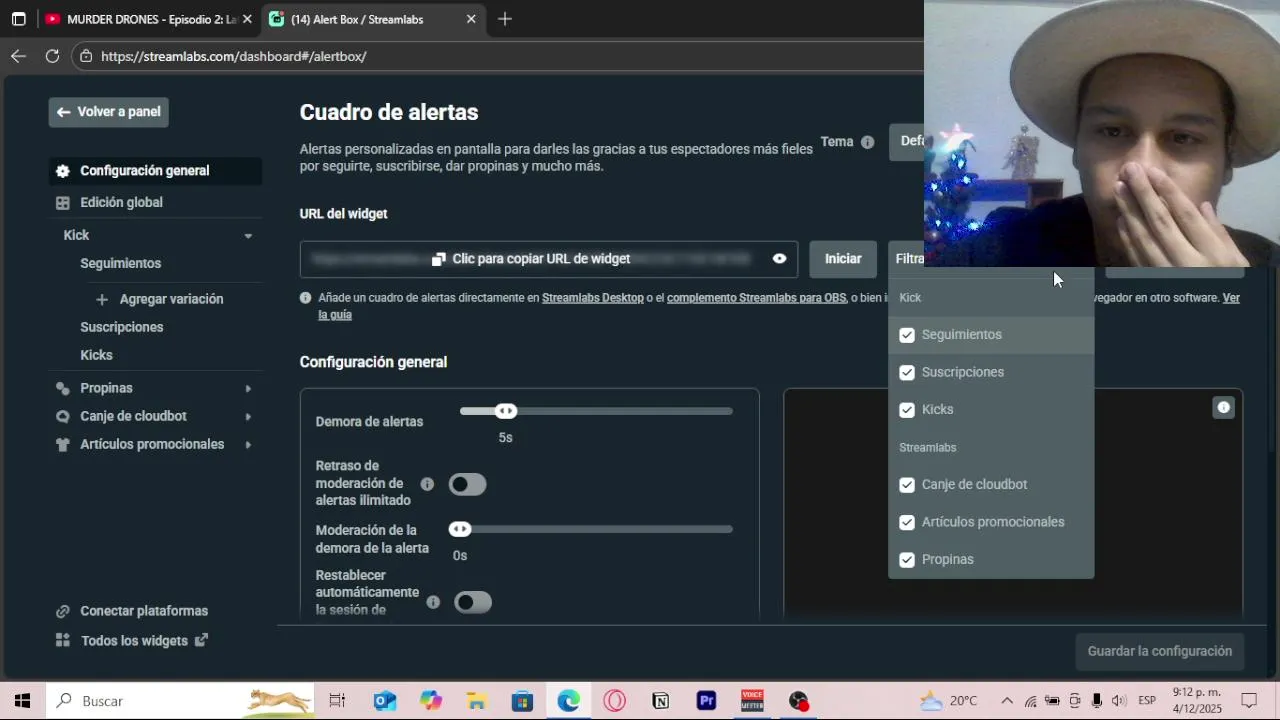
Task: Click Moderación de la demora slider handle
Action: pos(460,529)
